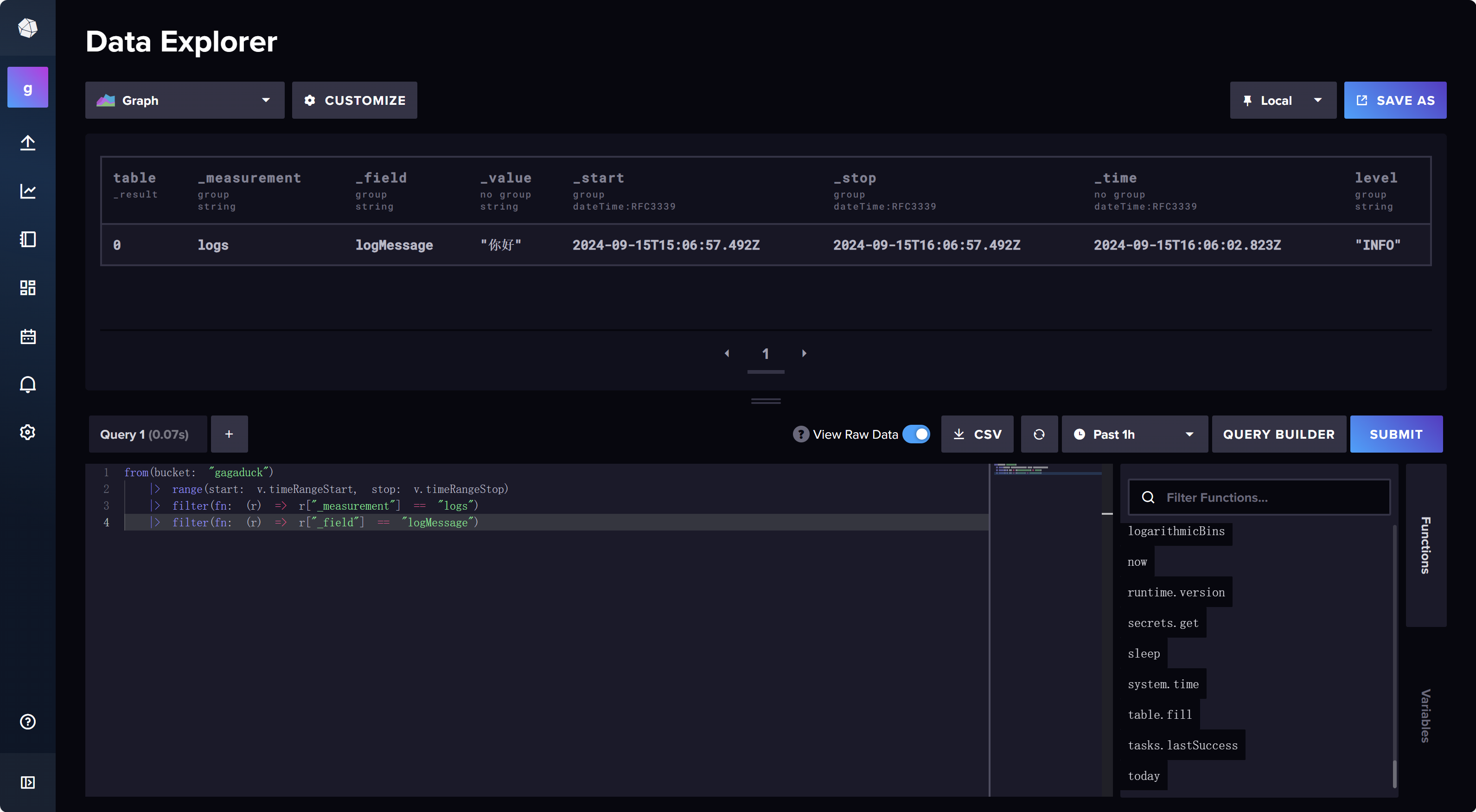Select the Query 1 tab
Viewport: 1476px width, 812px height.
click(x=148, y=435)
